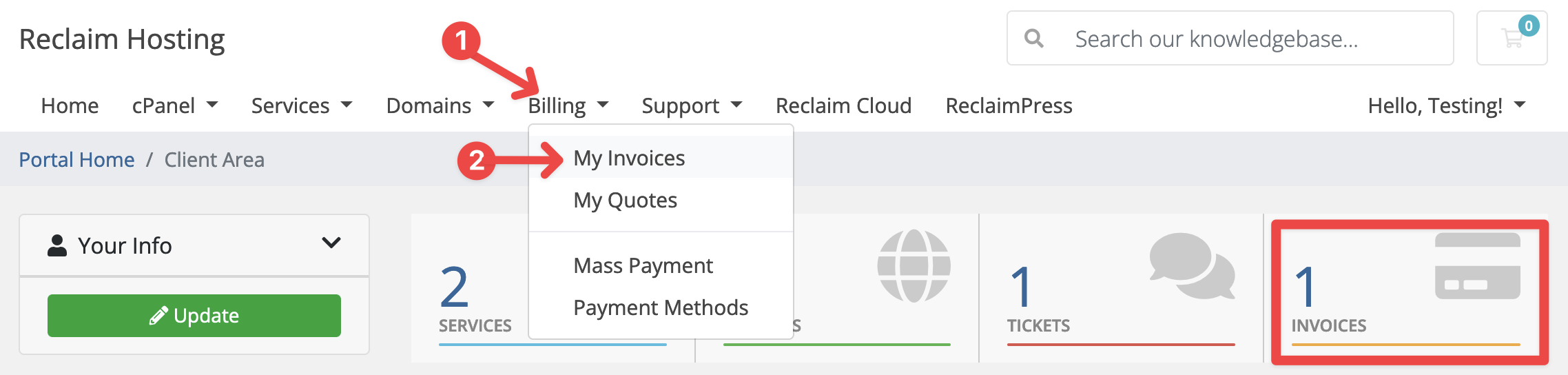Click the green Update button
The image size is (1568, 375).
point(194,316)
